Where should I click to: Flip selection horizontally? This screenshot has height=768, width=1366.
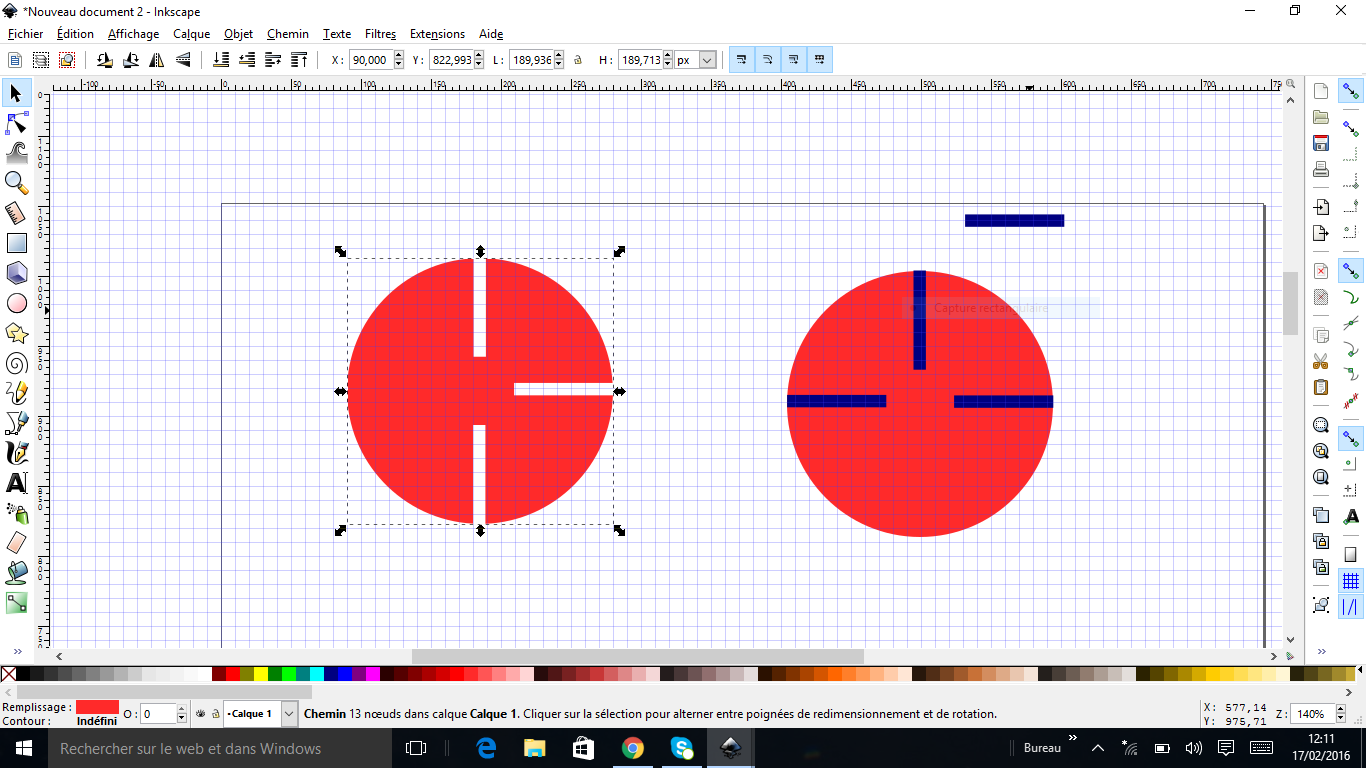click(x=157, y=60)
